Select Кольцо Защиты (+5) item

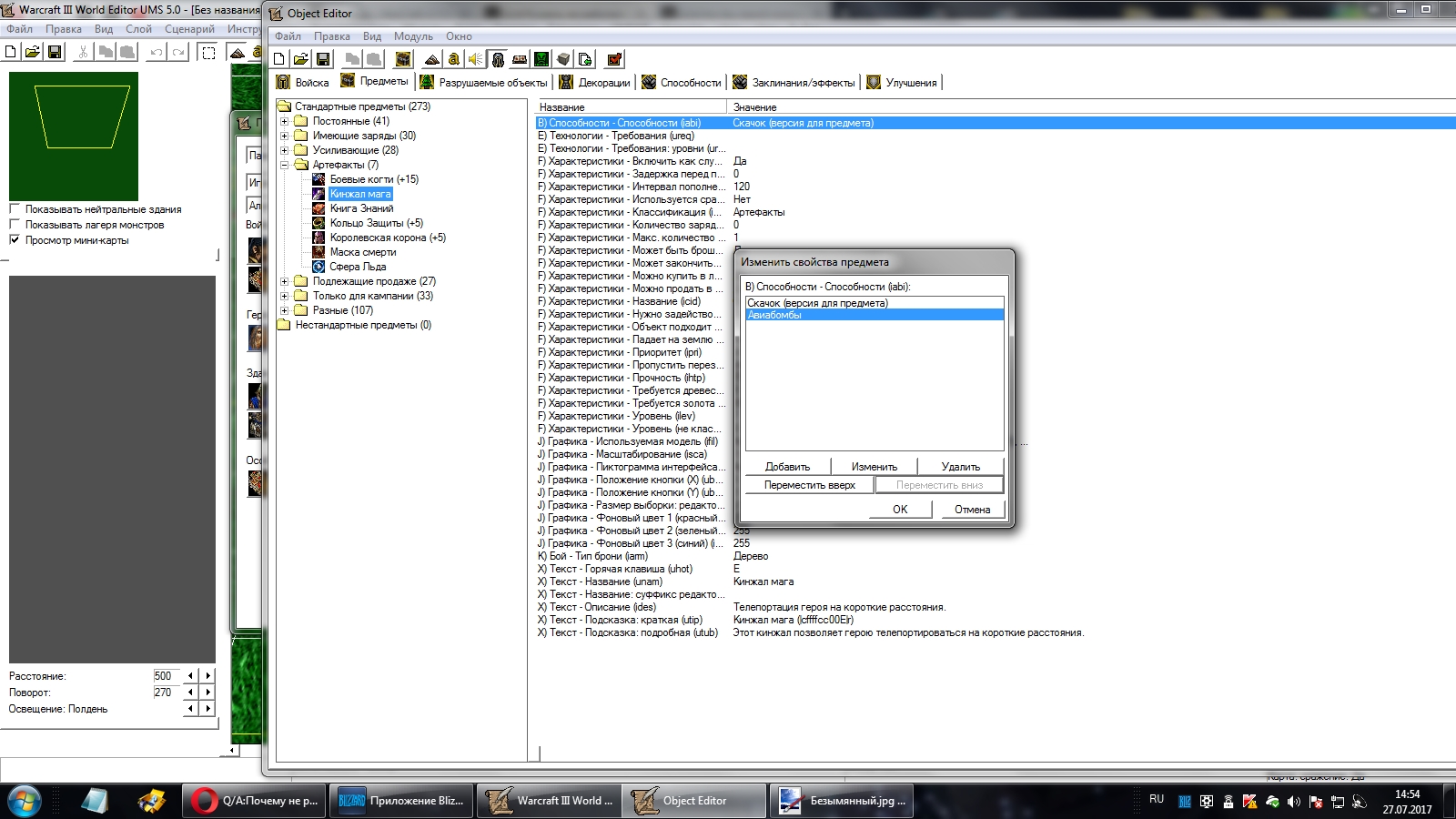[376, 223]
